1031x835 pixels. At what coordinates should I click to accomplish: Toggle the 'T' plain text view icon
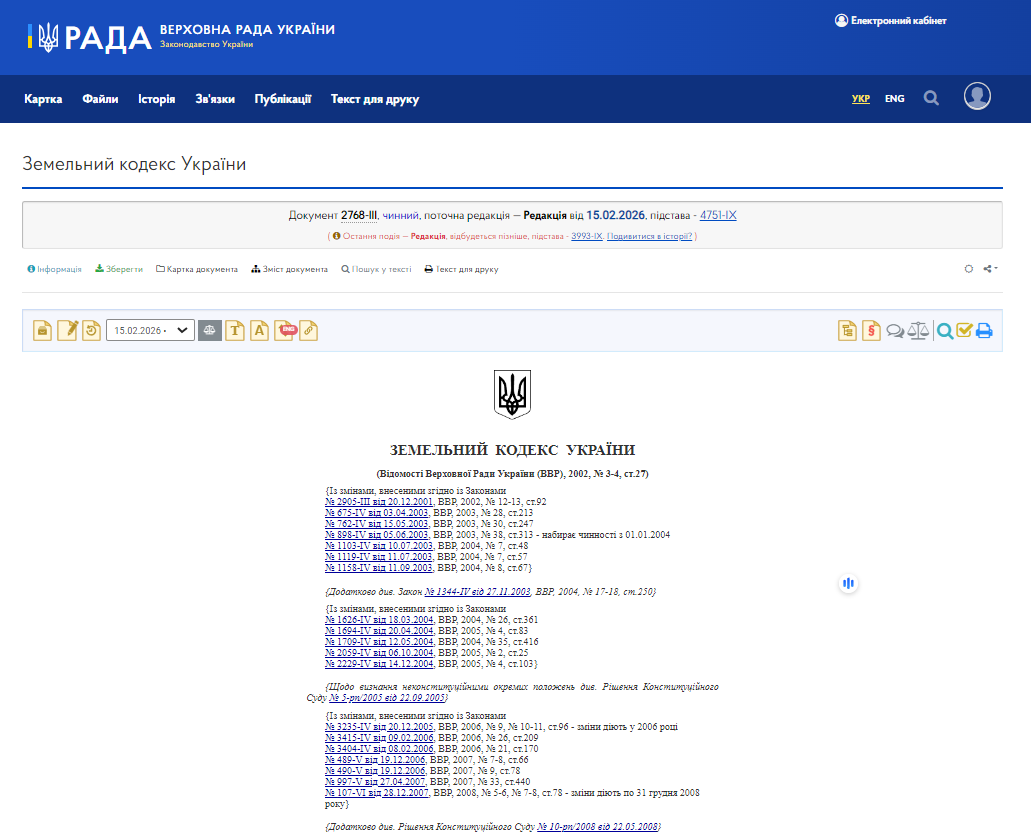pos(234,330)
